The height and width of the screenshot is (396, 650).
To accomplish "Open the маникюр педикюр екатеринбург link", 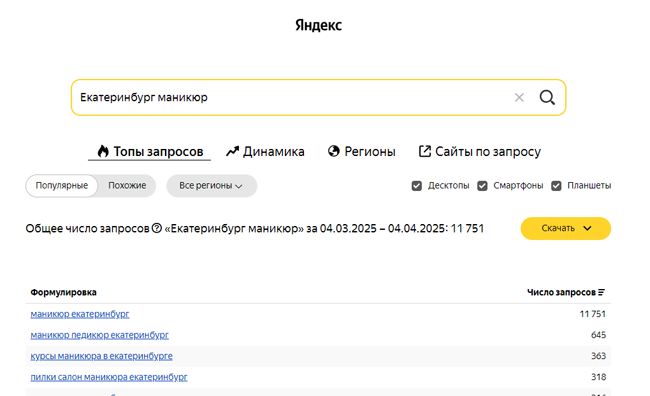I will tap(99, 335).
